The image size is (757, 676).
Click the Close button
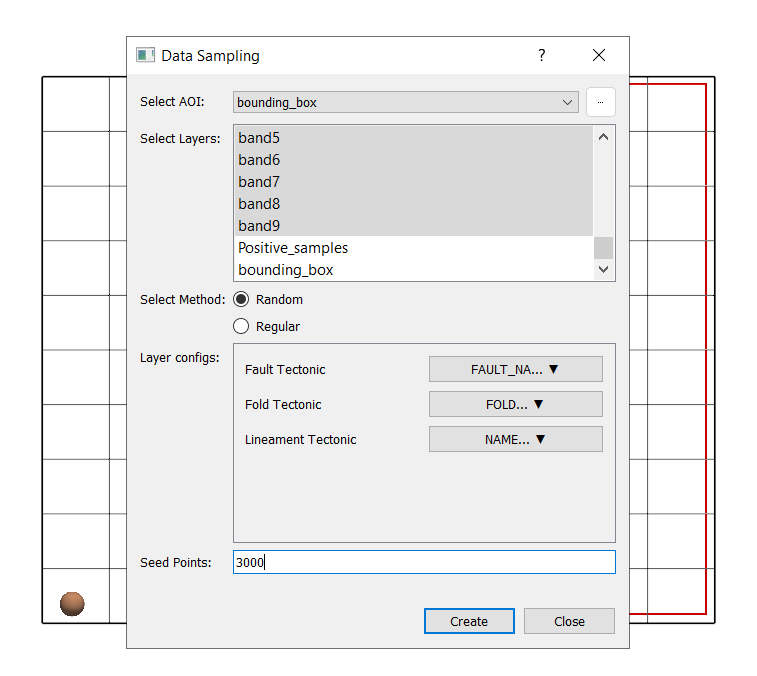tap(569, 621)
